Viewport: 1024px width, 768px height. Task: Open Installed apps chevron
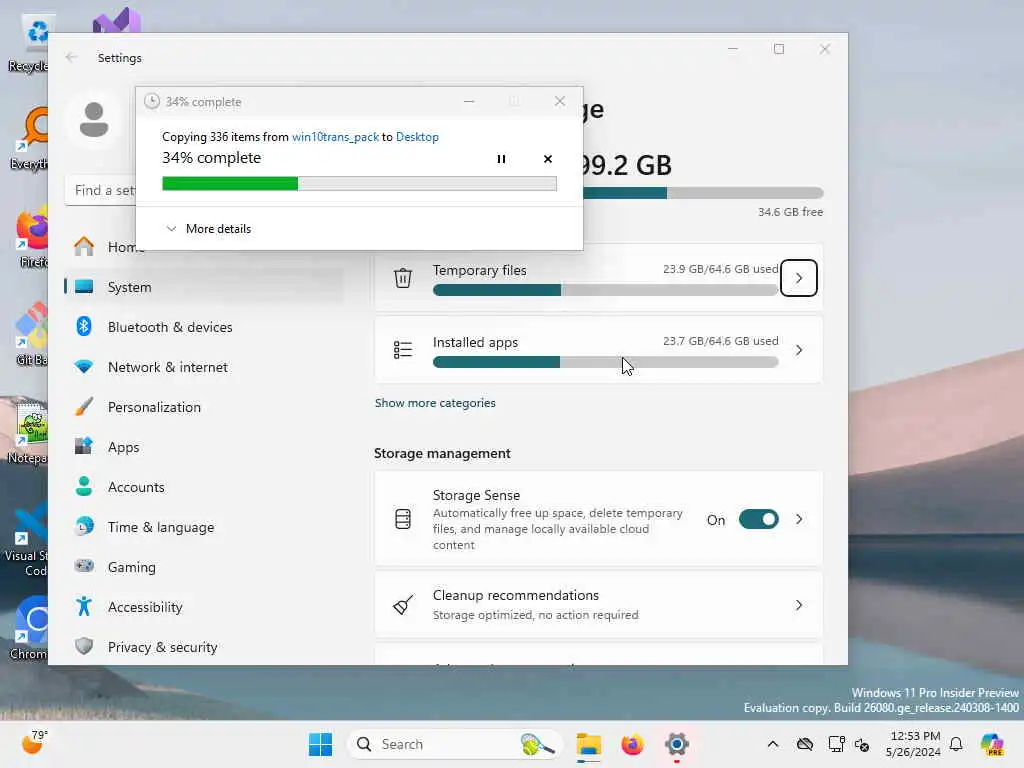click(799, 350)
